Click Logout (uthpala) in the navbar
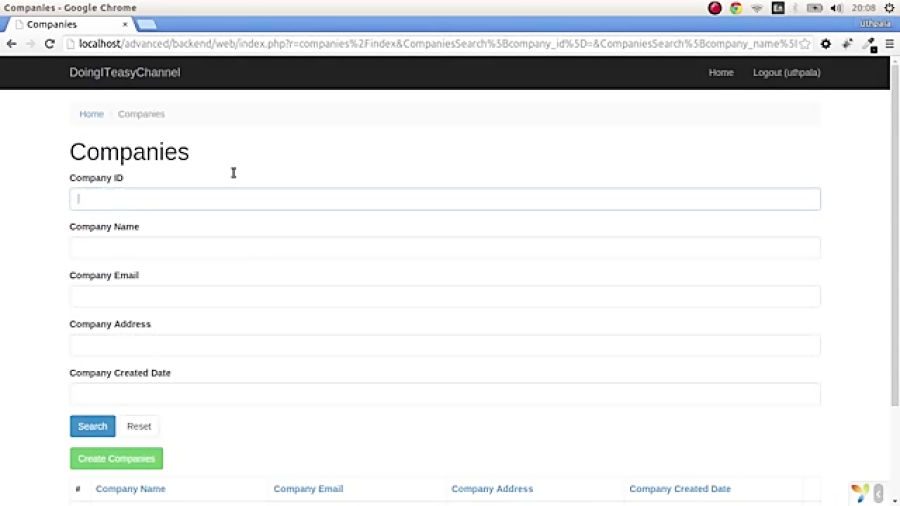This screenshot has width=900, height=506. click(786, 73)
